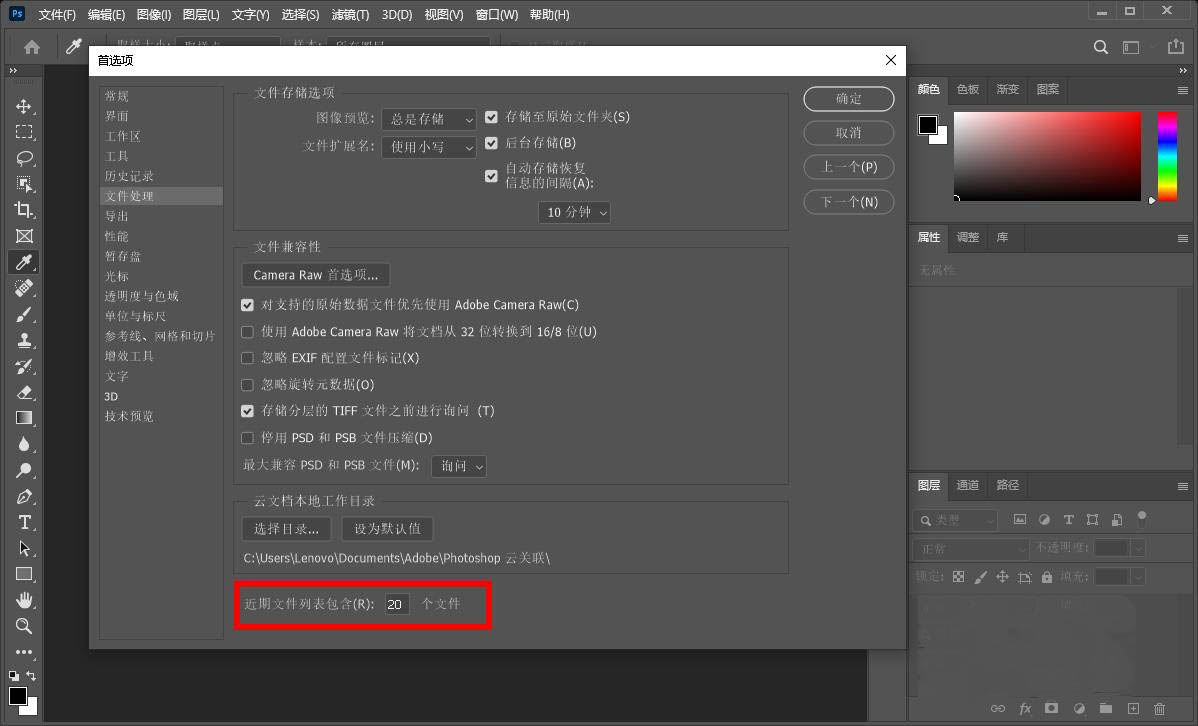Select the Path Selection tool
The width and height of the screenshot is (1198, 726).
coord(24,549)
